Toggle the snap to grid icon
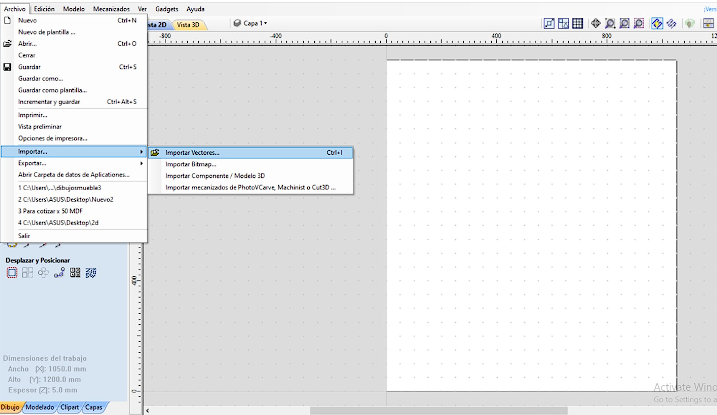717x415 pixels. pyautogui.click(x=578, y=23)
